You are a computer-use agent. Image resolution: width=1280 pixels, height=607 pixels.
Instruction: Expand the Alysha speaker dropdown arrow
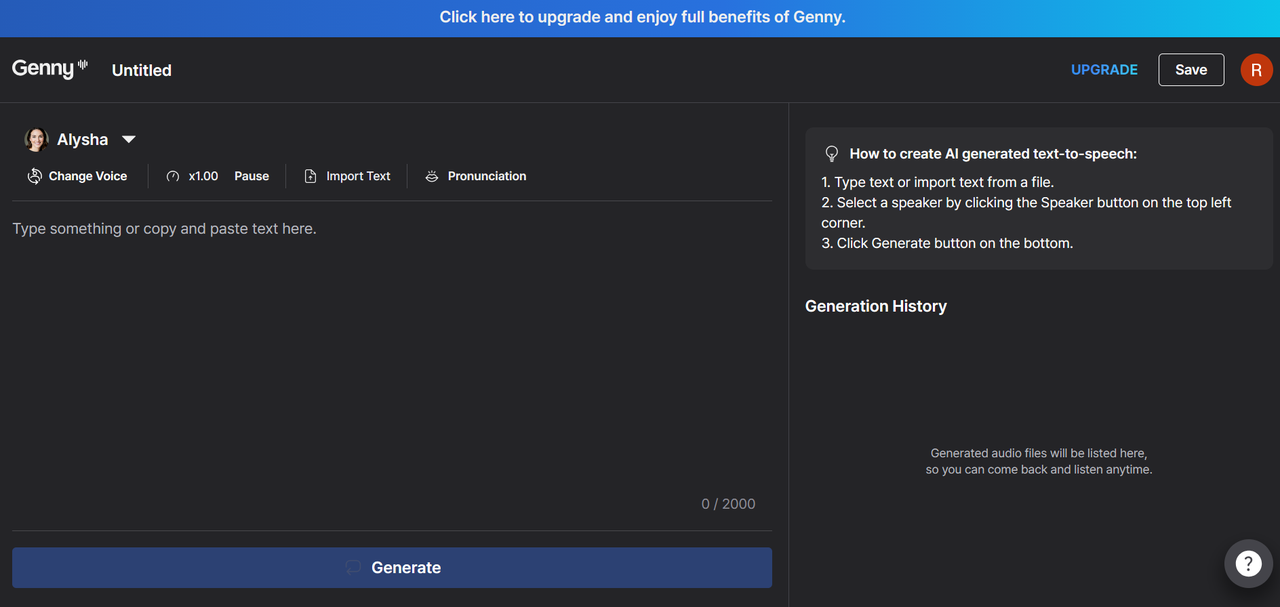coord(128,140)
